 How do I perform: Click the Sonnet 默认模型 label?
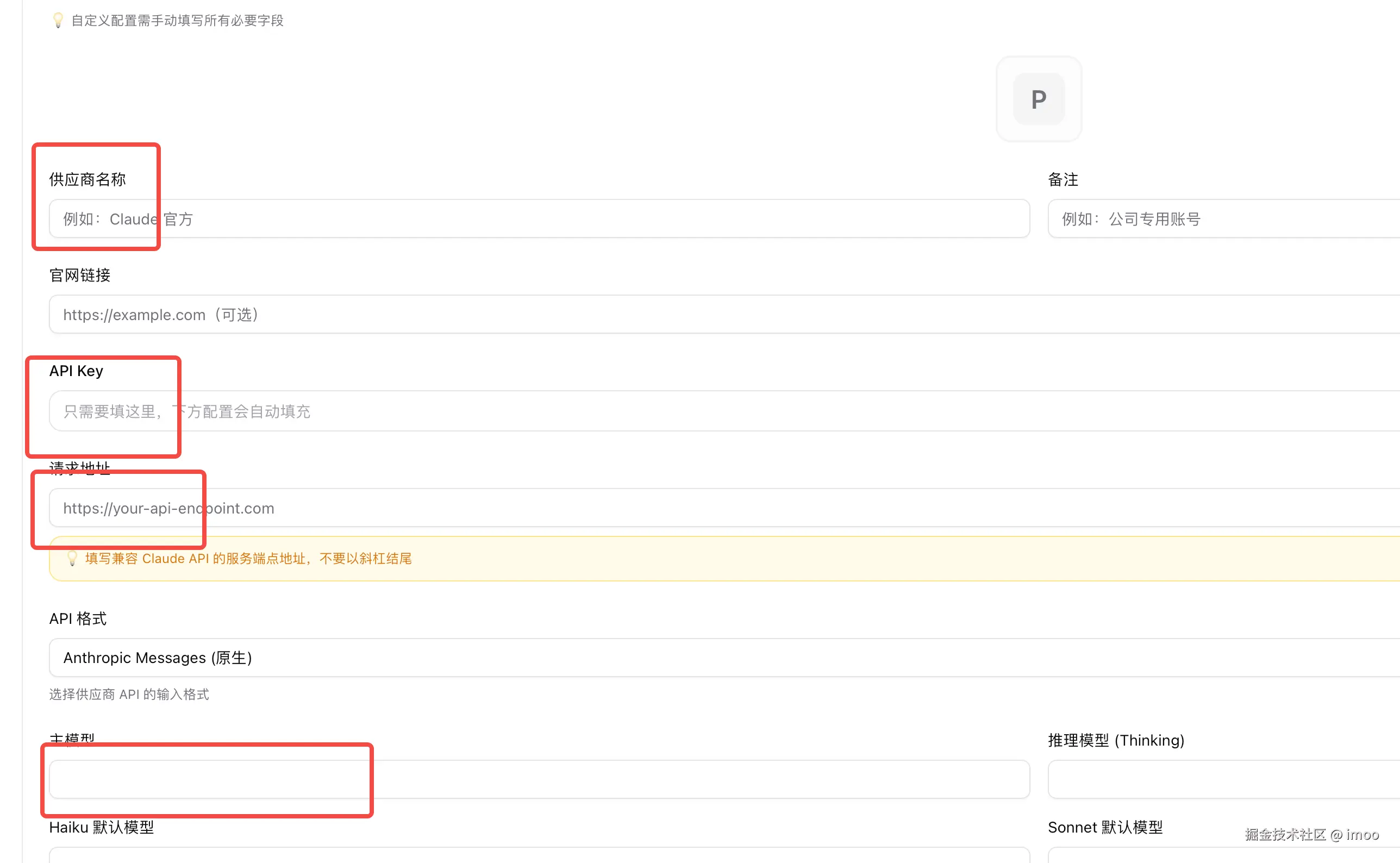tap(1105, 827)
